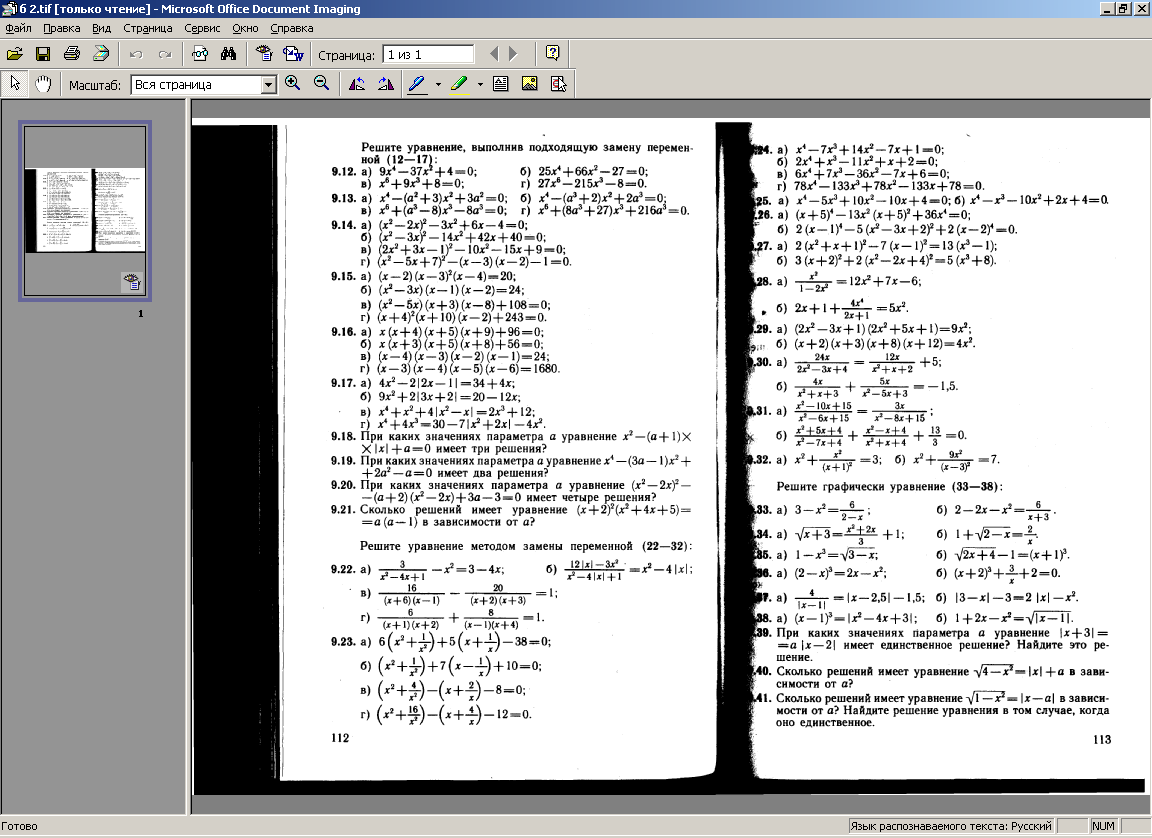Insert a picture annotation
1152x838 pixels.
tap(530, 84)
